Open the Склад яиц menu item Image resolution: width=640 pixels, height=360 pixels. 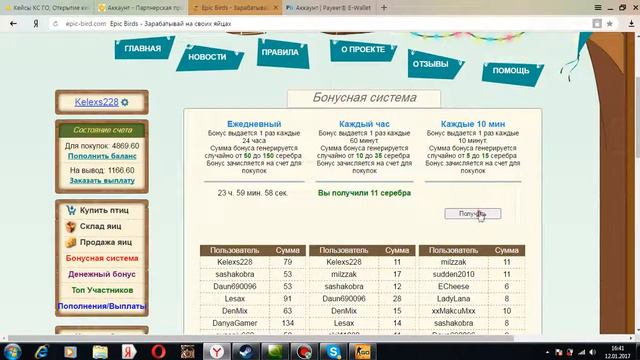(100, 226)
